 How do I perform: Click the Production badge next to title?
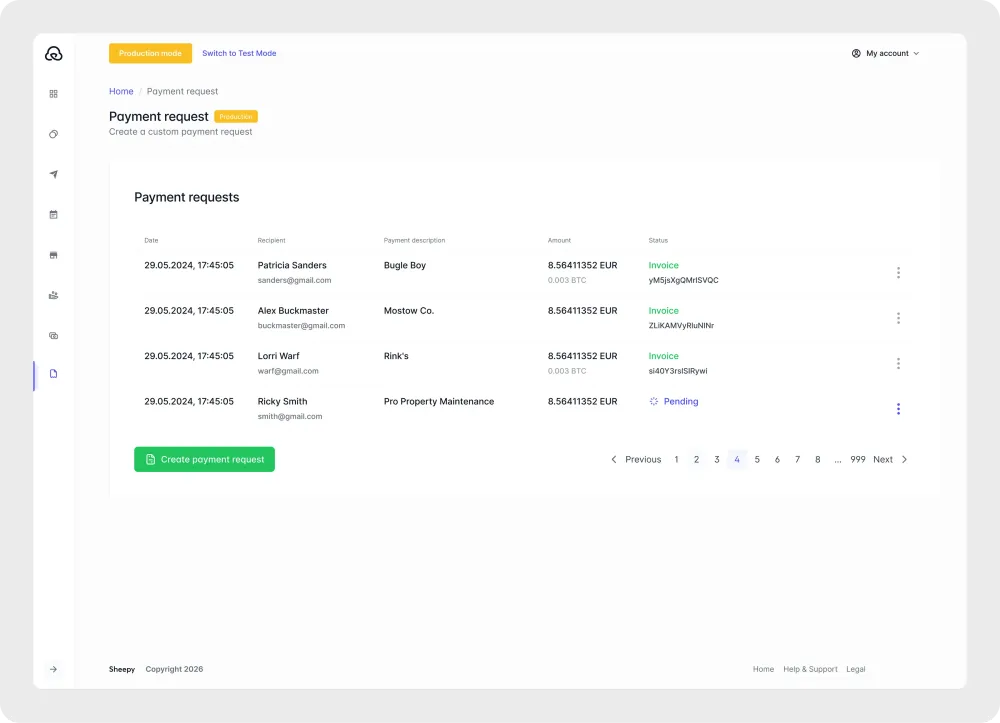pos(236,117)
